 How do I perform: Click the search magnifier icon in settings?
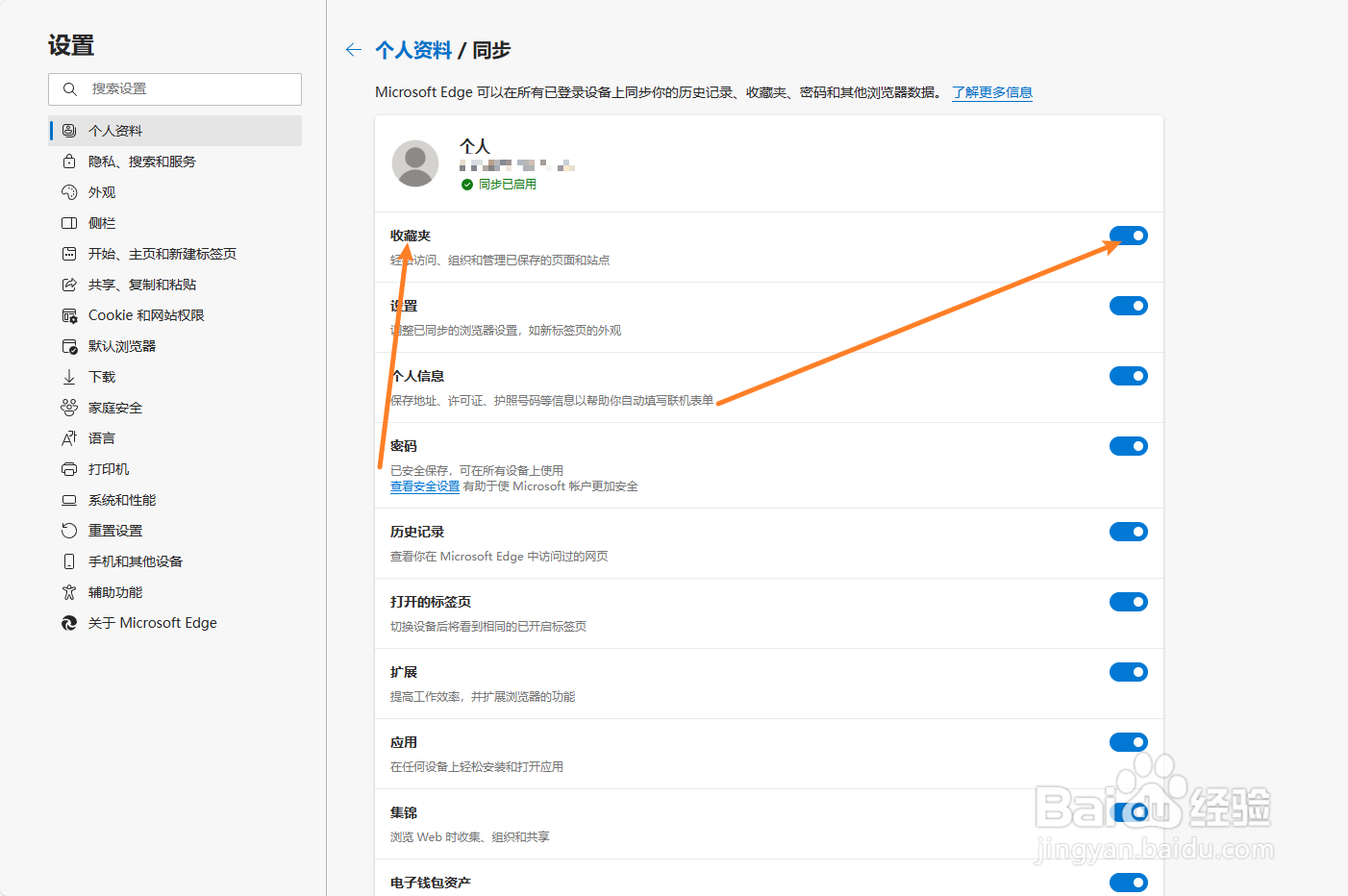point(70,89)
